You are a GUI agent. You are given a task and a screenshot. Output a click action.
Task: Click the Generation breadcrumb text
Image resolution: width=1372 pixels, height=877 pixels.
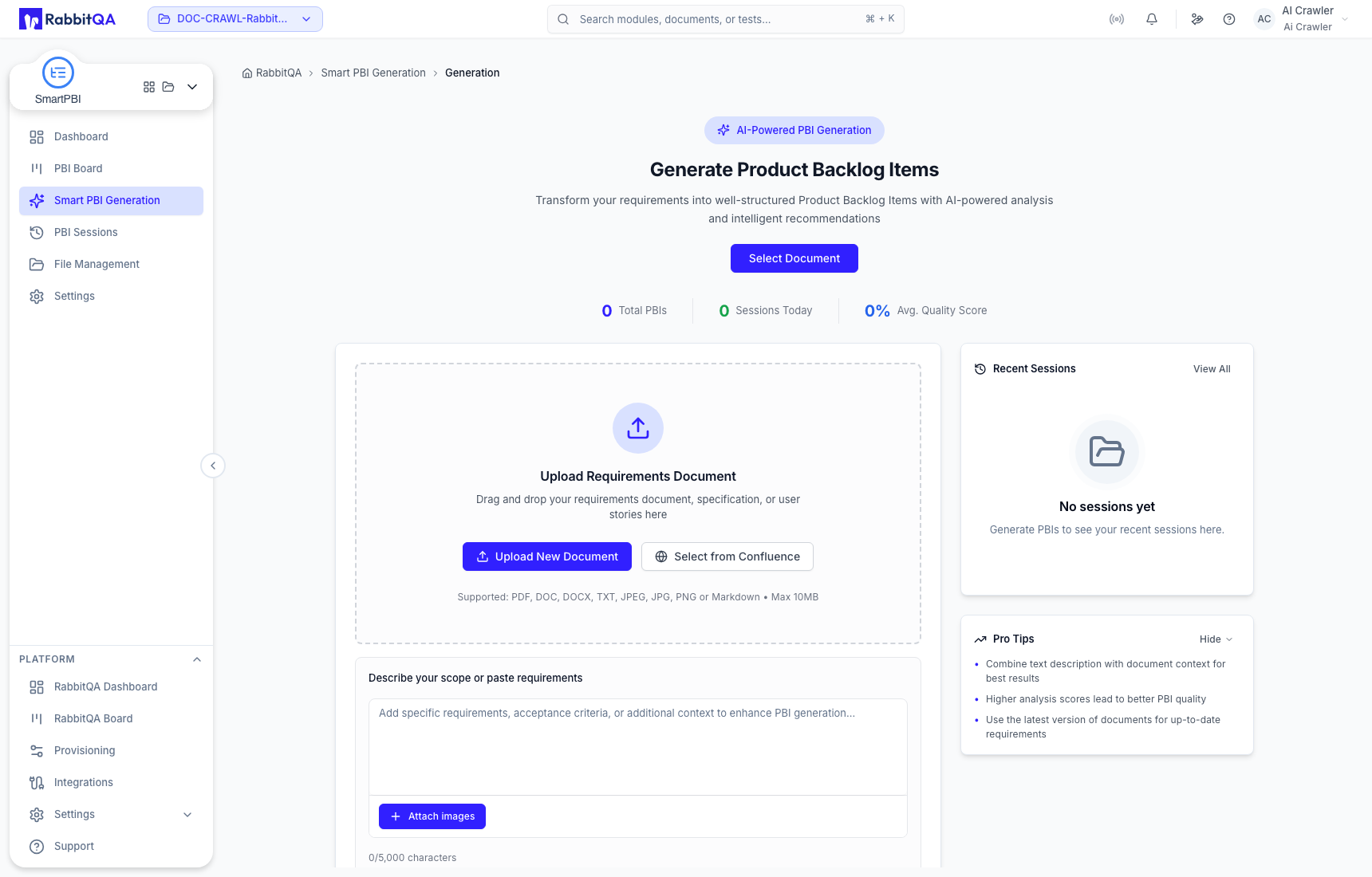click(472, 73)
